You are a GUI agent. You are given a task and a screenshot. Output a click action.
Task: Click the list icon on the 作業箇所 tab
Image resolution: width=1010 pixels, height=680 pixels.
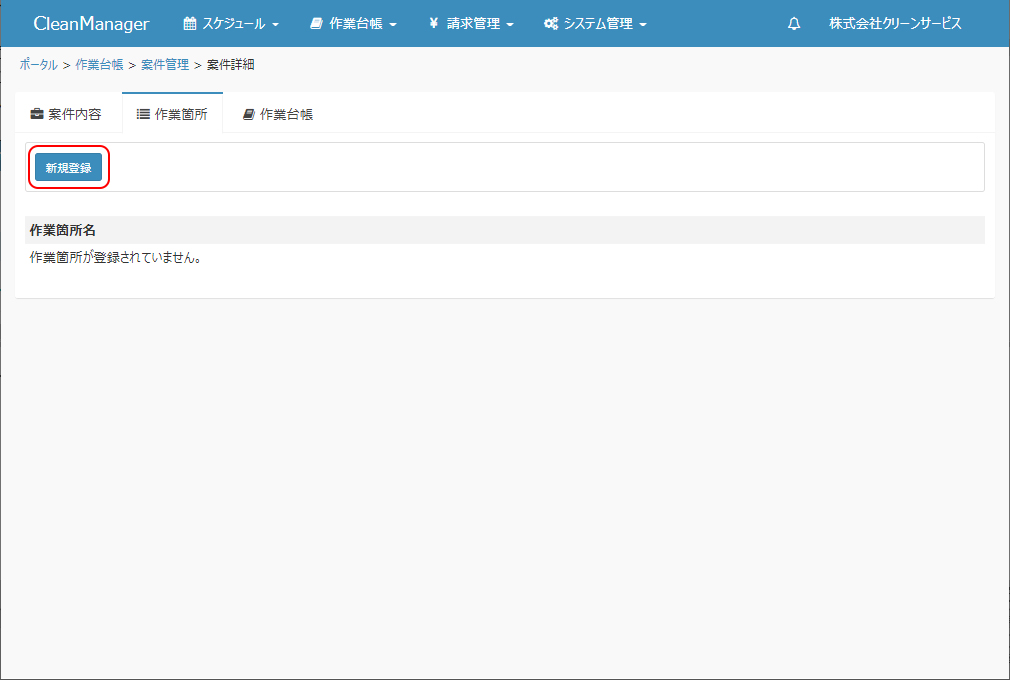[x=143, y=114]
